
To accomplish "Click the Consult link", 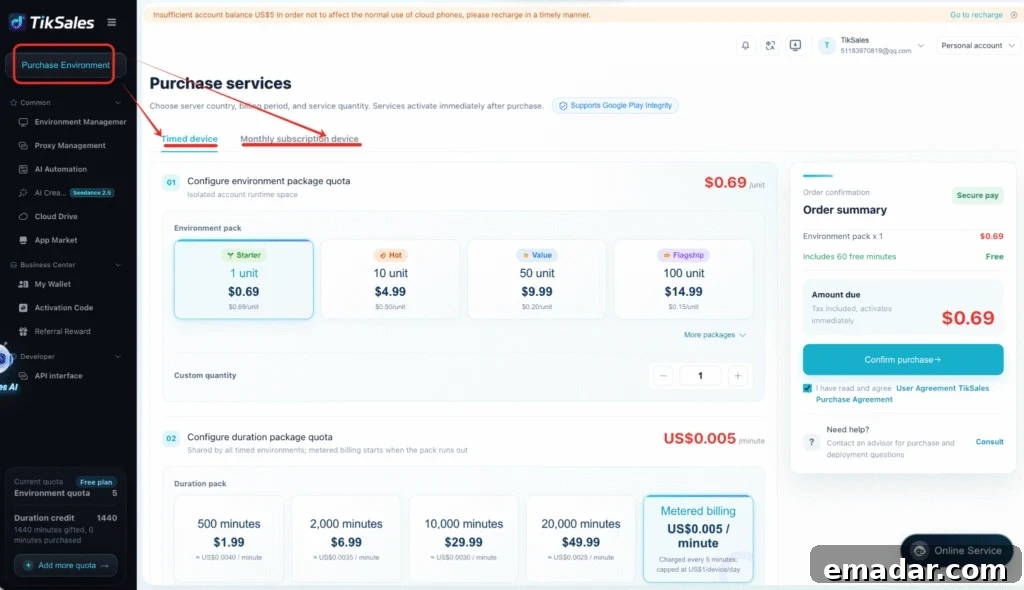I will [989, 442].
